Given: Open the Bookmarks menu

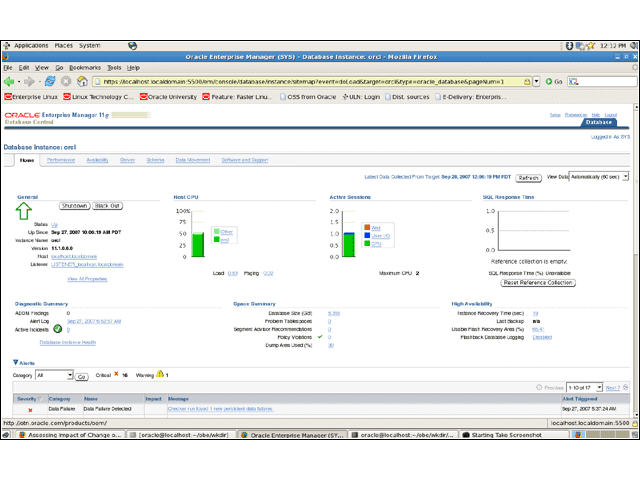Looking at the screenshot, I should coord(85,68).
